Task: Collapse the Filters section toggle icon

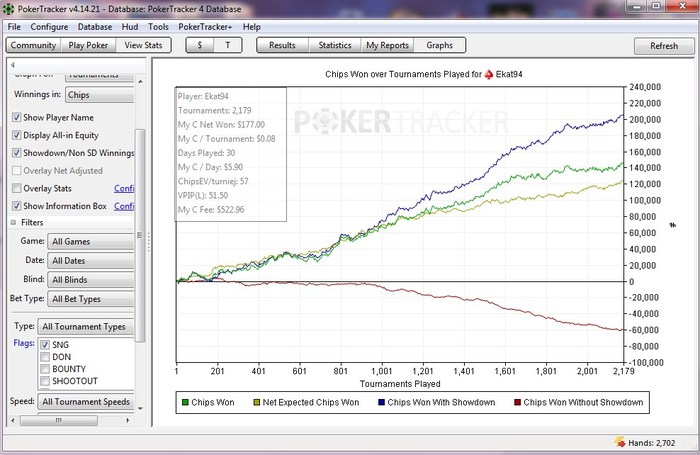Action: tap(13, 222)
